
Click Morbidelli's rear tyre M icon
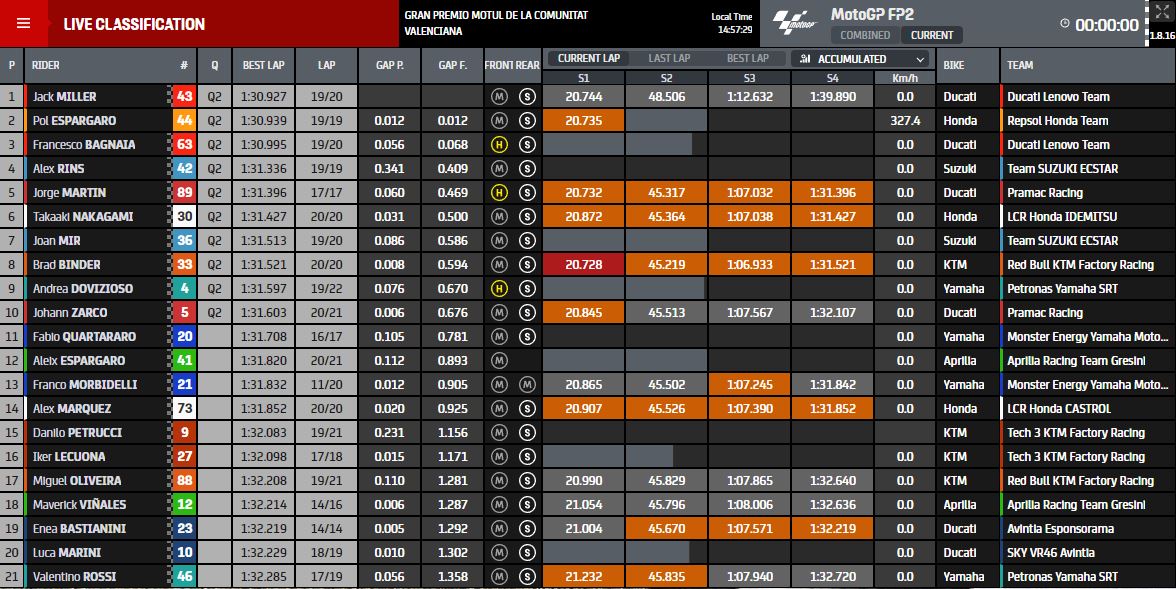[527, 385]
